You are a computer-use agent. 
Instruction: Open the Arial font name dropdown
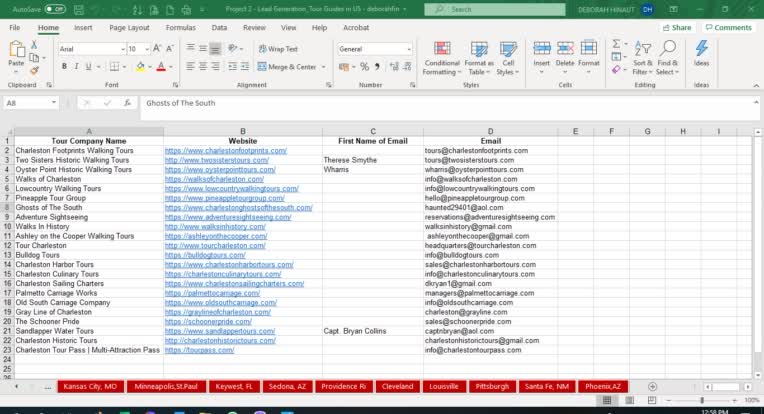point(123,49)
